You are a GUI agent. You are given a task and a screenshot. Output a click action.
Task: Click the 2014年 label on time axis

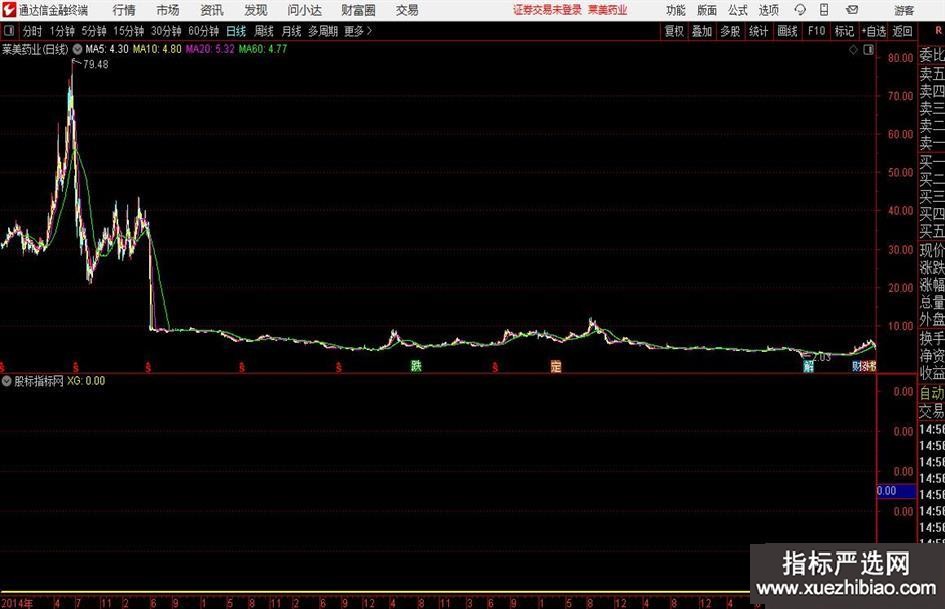tap(17, 603)
